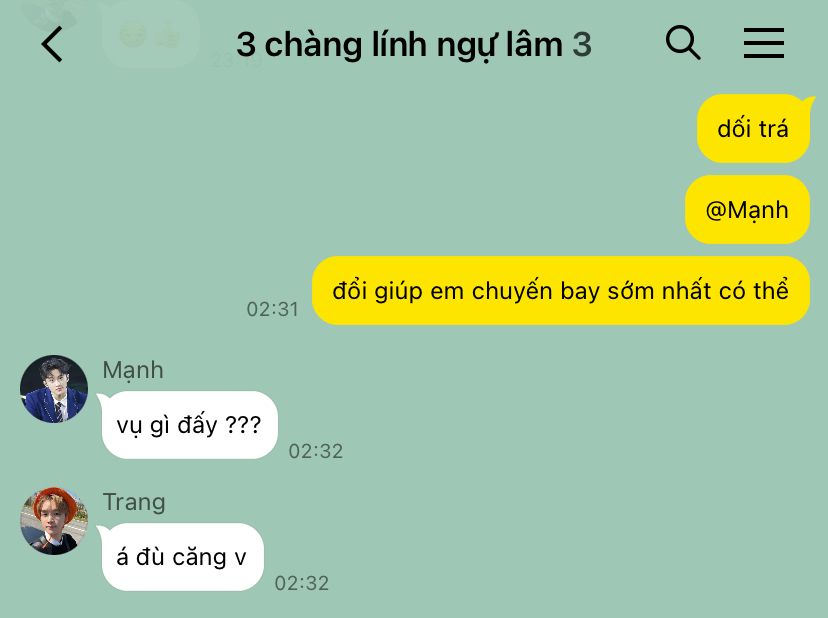Tap the 02:32 timestamp beside Trang's message
828x618 pixels.
tap(302, 584)
